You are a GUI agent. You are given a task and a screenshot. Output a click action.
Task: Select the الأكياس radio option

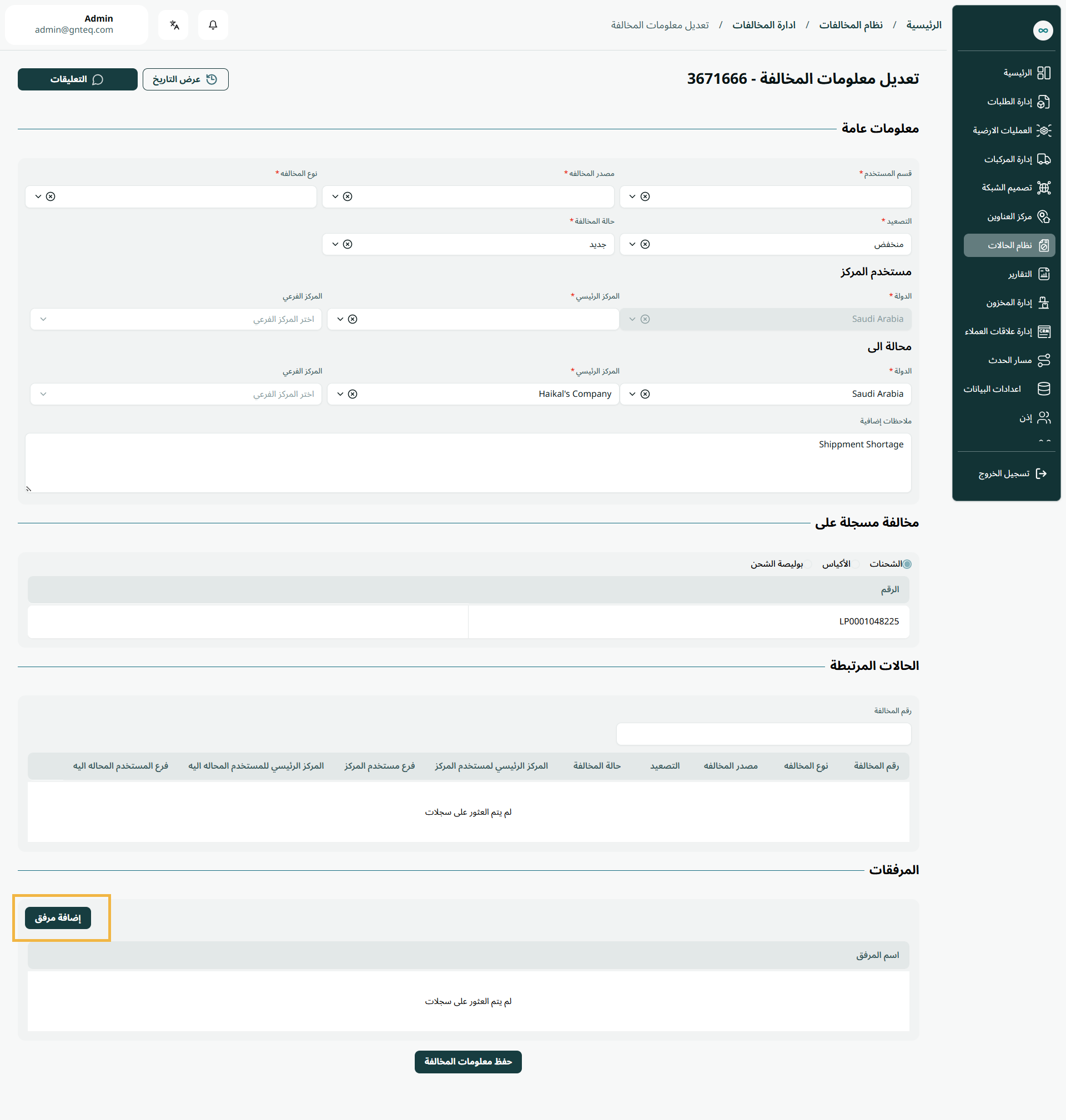pos(855,564)
